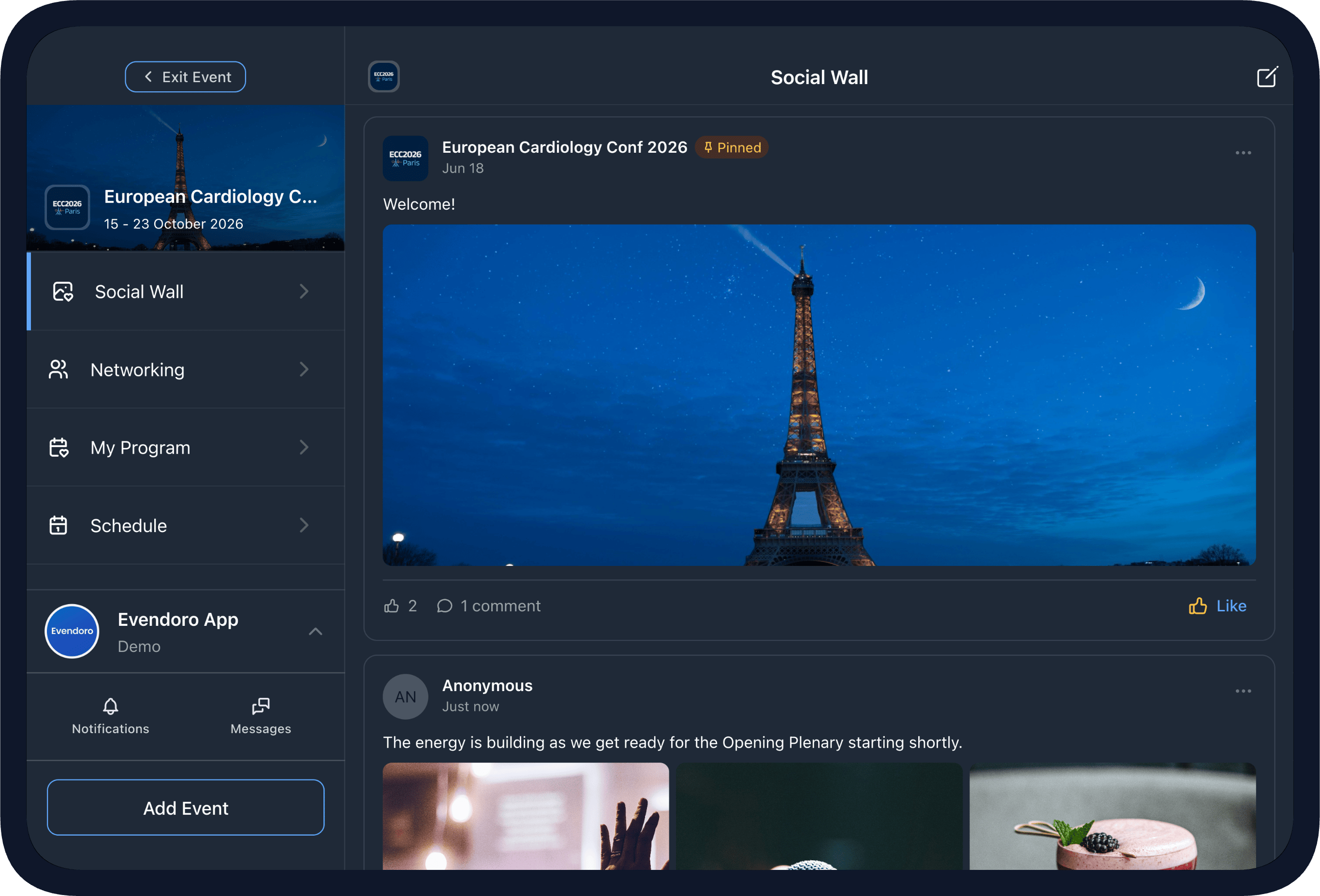Open the My Program menu item
This screenshot has height=896, width=1320.
point(186,448)
